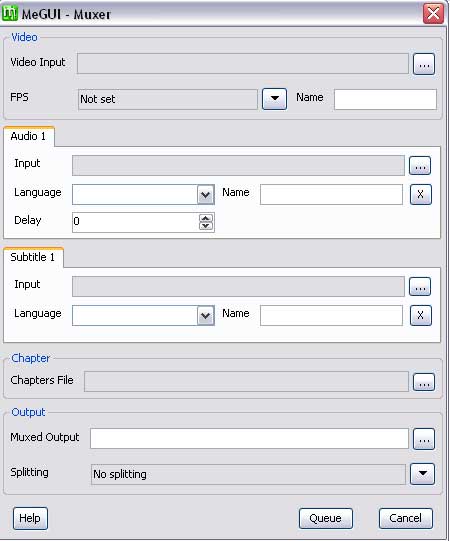Screen dimensions: 450x541
Task: Open Help for the Muxer
Action: click(30, 518)
